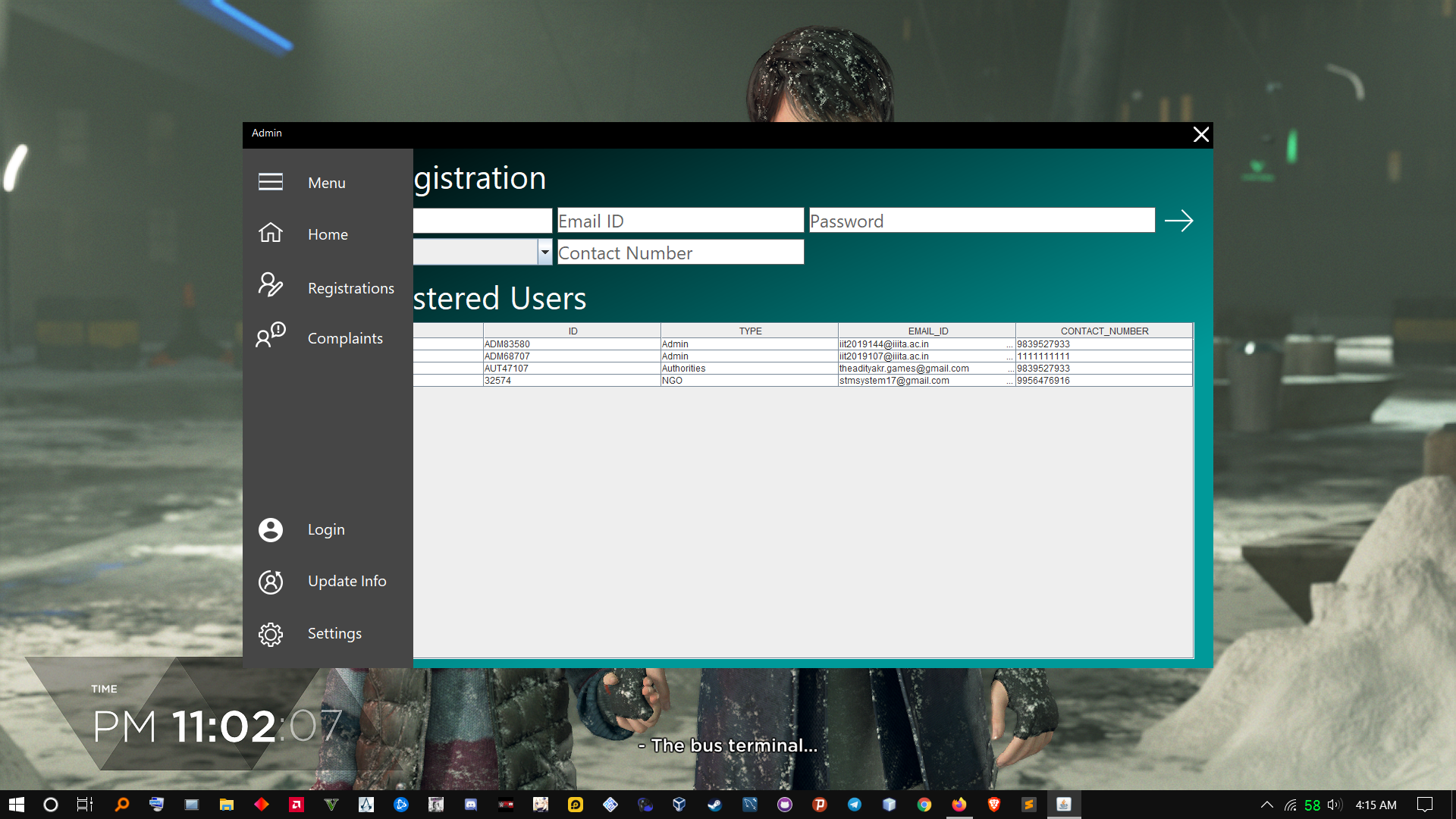Select the Complaints menu label
This screenshot has height=819, width=1456.
tap(345, 338)
